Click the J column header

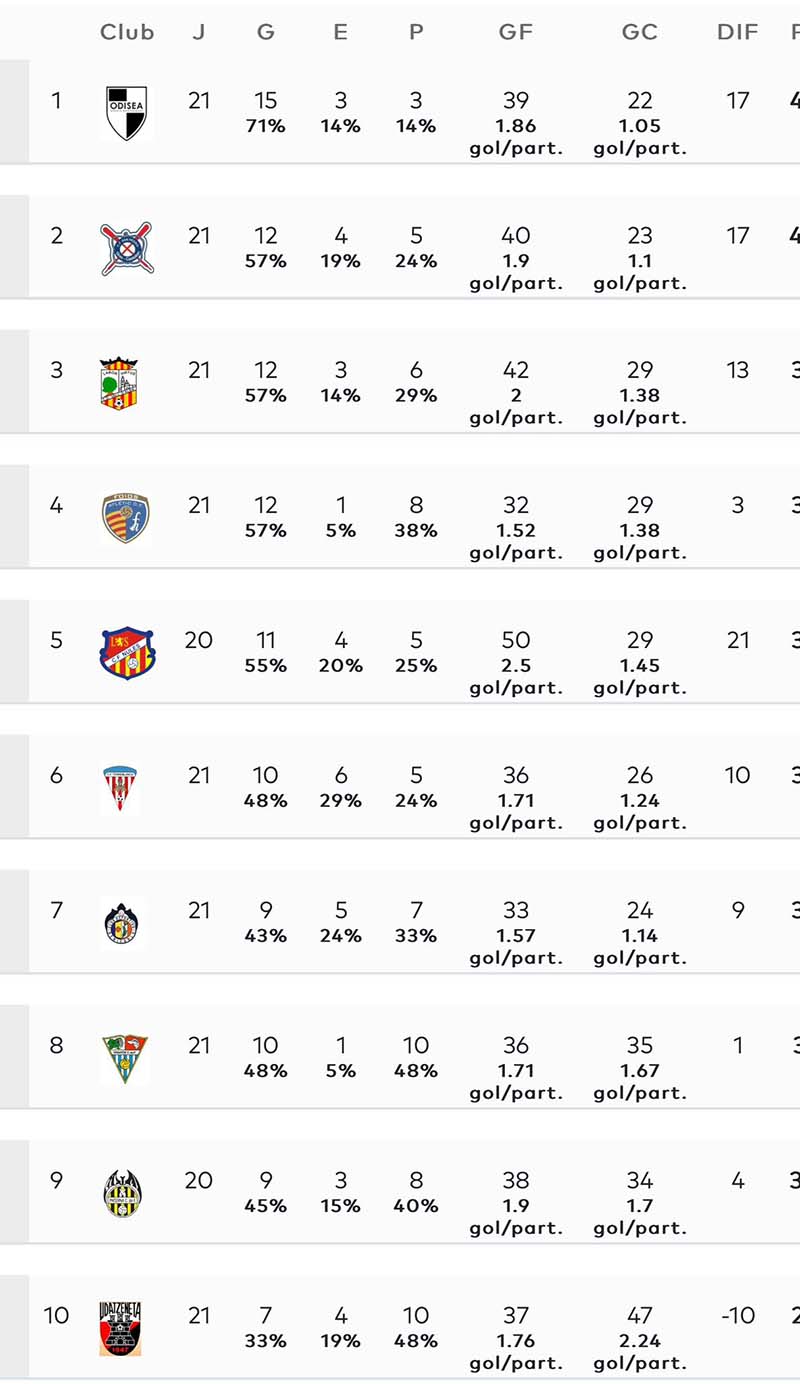pyautogui.click(x=198, y=32)
